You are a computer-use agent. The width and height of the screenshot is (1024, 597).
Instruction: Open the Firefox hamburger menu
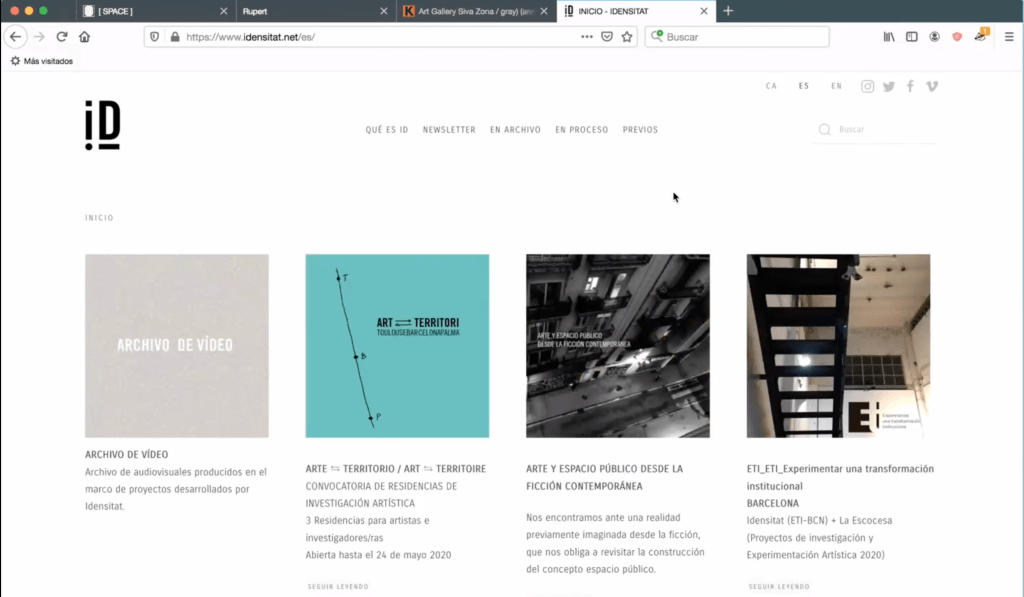pos(1009,37)
